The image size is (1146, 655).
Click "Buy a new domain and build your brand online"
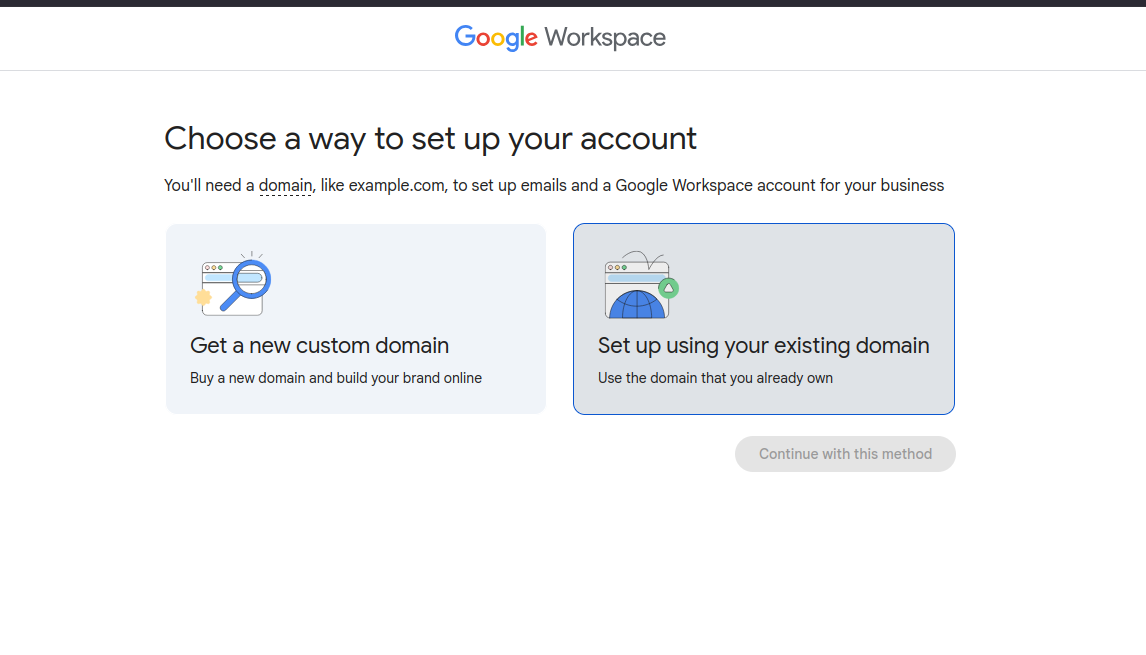(x=336, y=378)
